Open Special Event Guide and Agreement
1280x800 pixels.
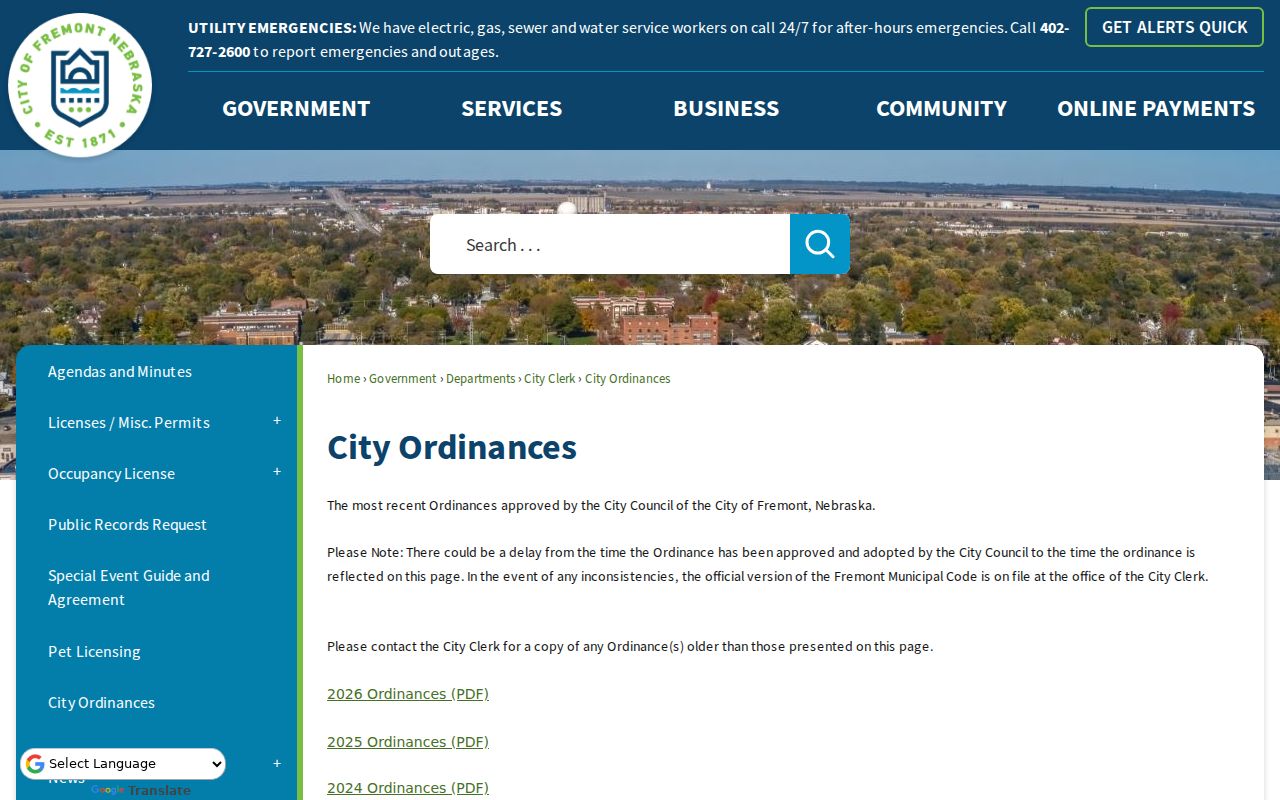(129, 587)
